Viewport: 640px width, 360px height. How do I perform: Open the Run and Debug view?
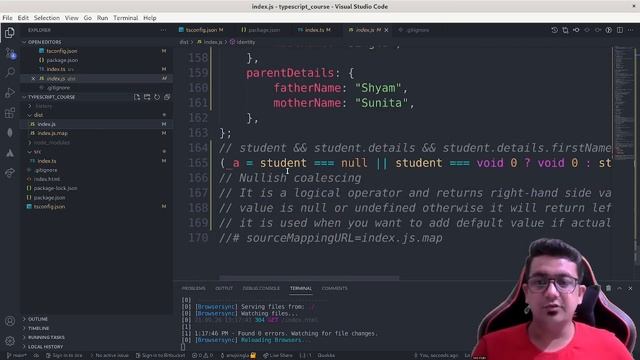[x=10, y=93]
